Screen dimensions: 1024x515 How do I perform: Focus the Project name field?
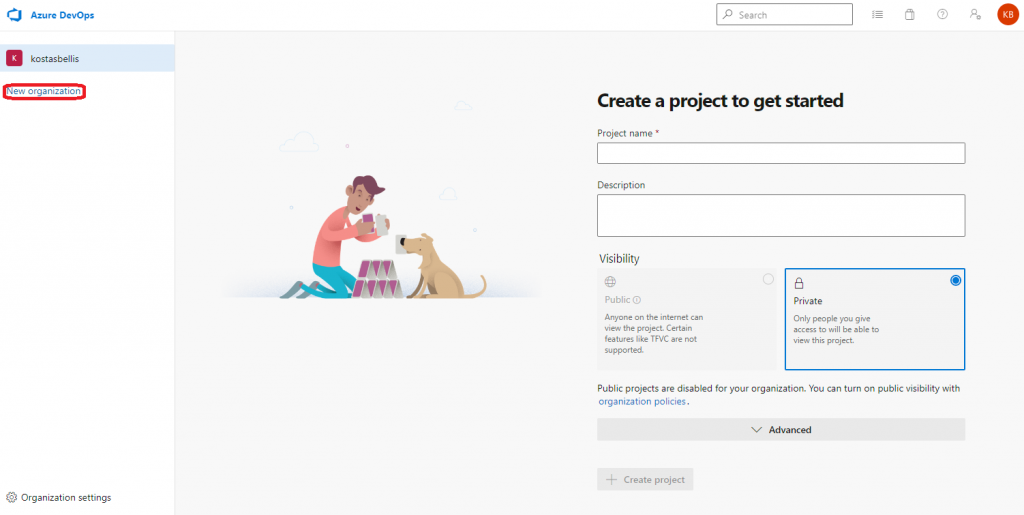(780, 153)
